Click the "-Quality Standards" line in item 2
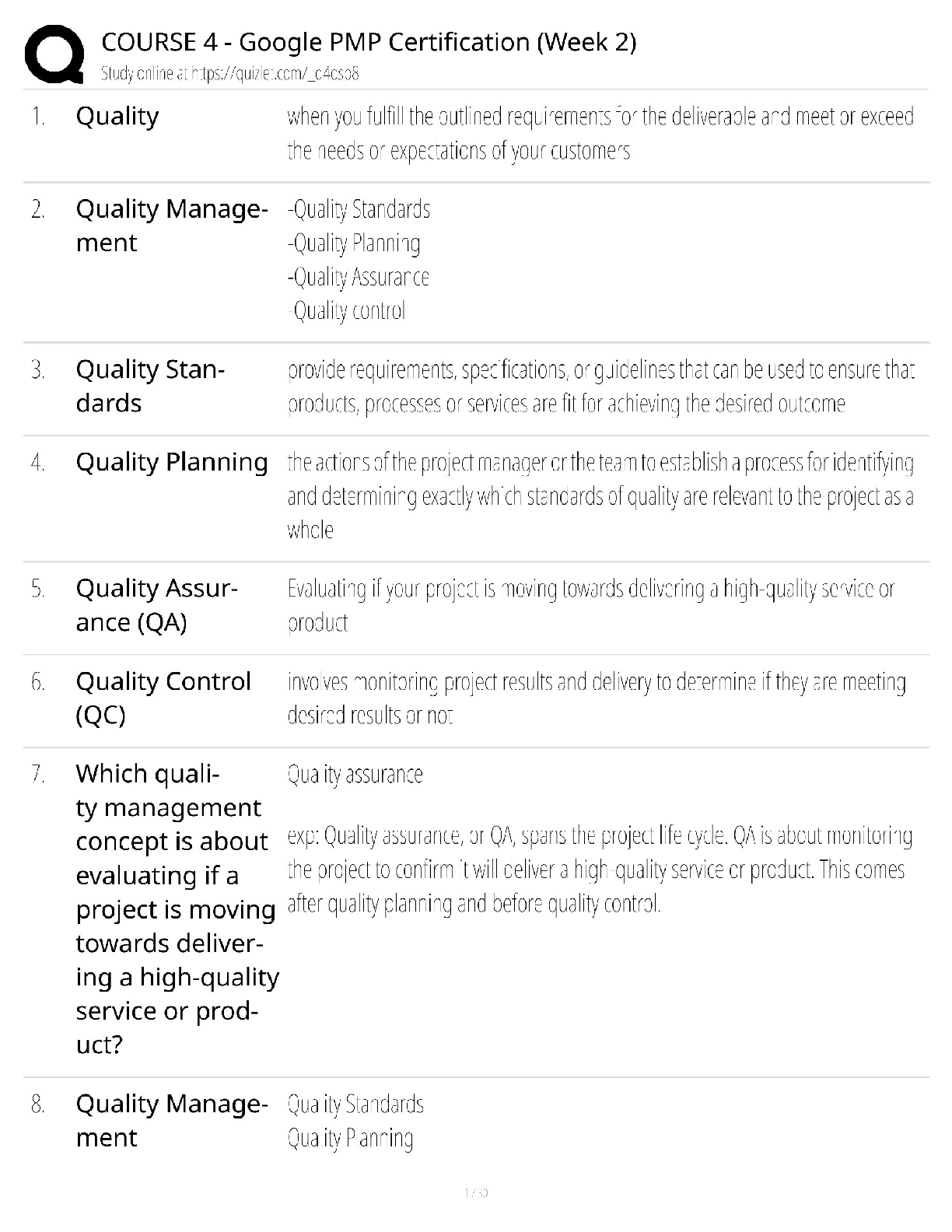 coord(359,209)
